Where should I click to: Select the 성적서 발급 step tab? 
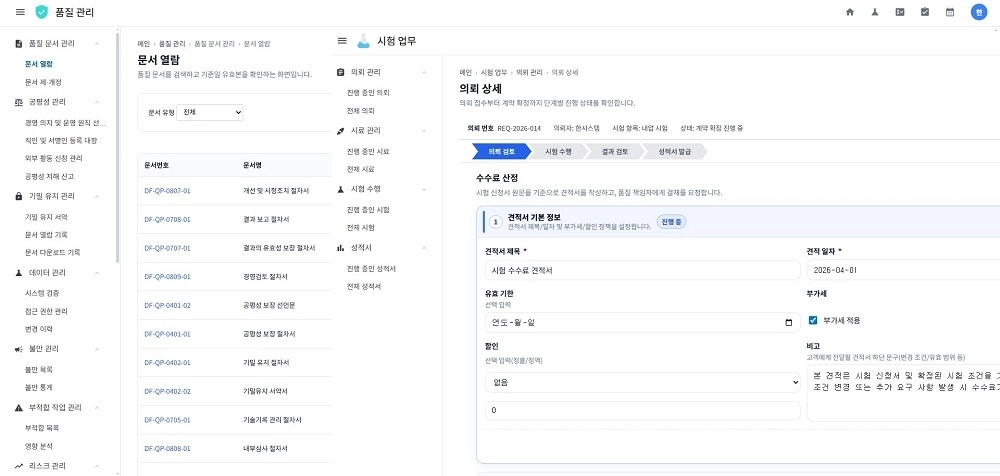[x=675, y=151]
